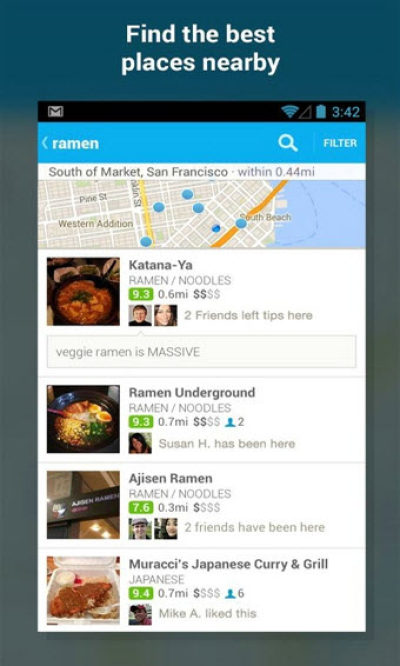Tap Mike A. avatar on Muracci's listing
The width and height of the screenshot is (400, 666).
[x=140, y=614]
